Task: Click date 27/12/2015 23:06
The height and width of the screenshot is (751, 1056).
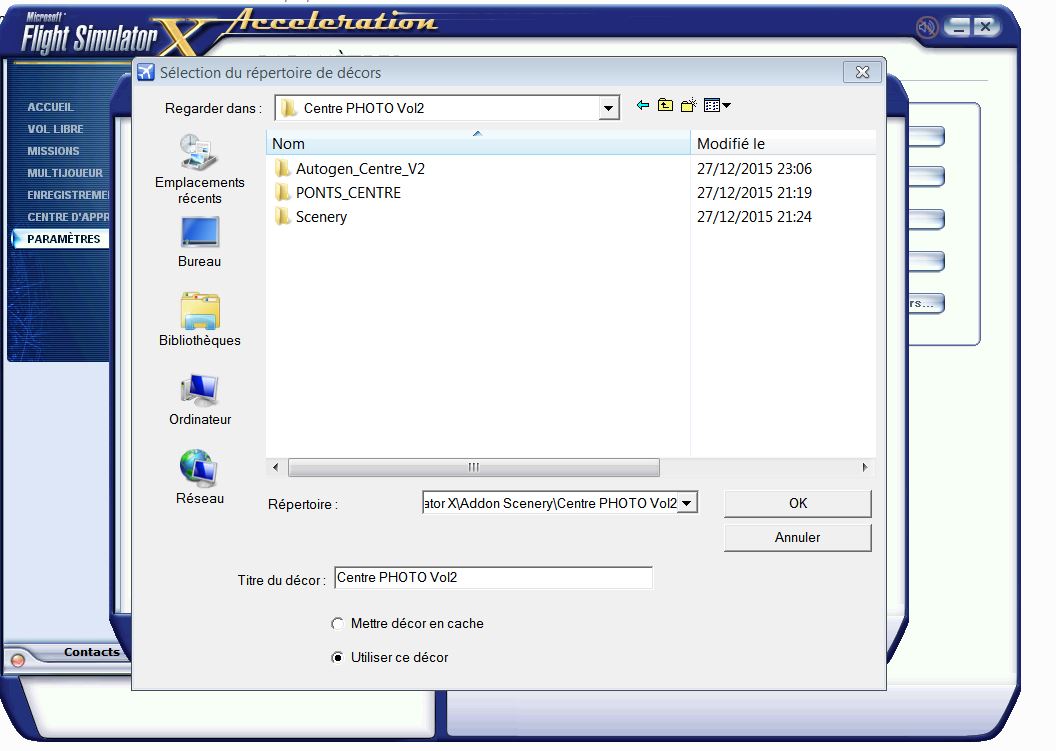Action: pyautogui.click(x=754, y=168)
